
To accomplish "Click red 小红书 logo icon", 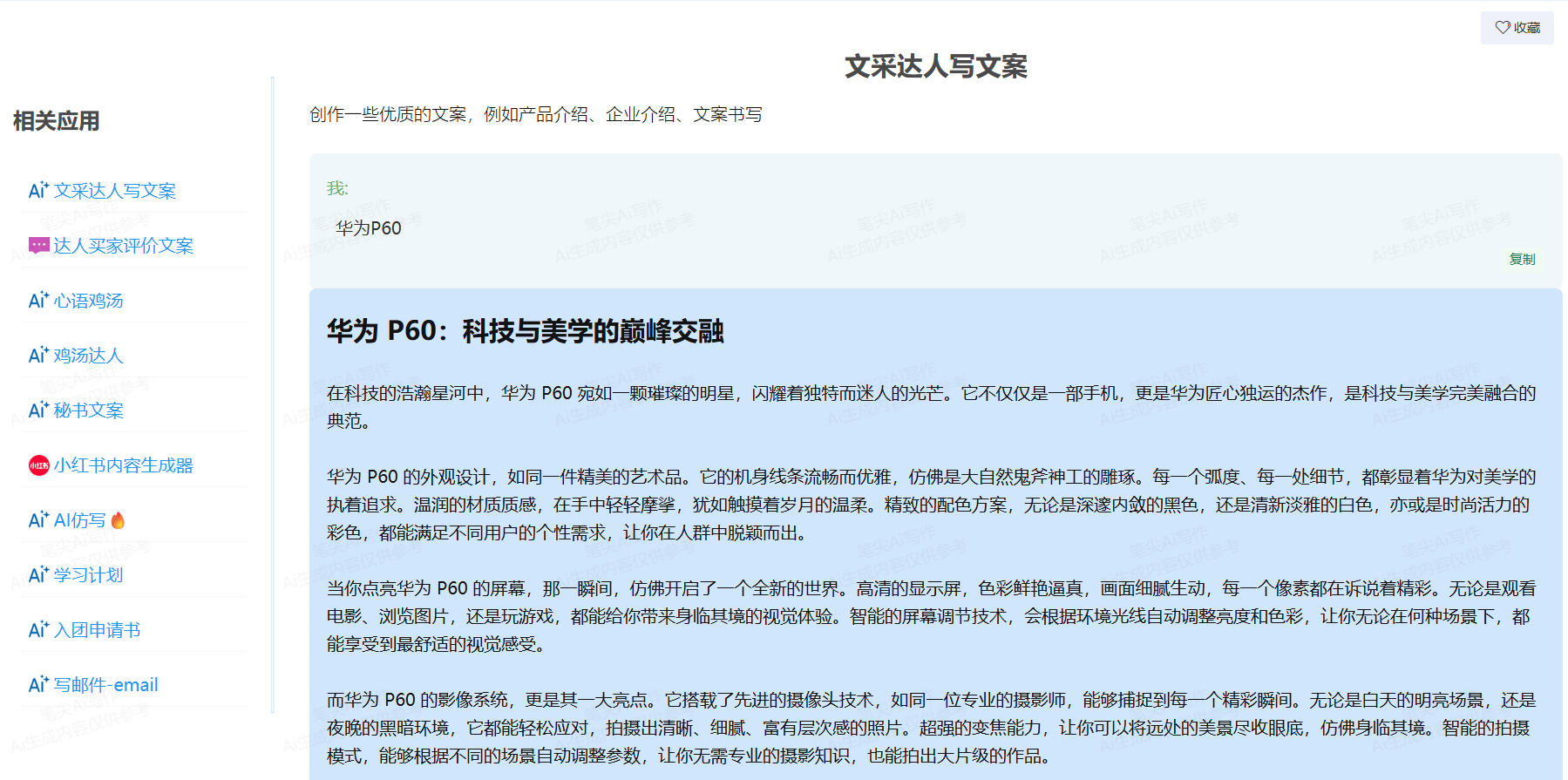I will point(38,465).
